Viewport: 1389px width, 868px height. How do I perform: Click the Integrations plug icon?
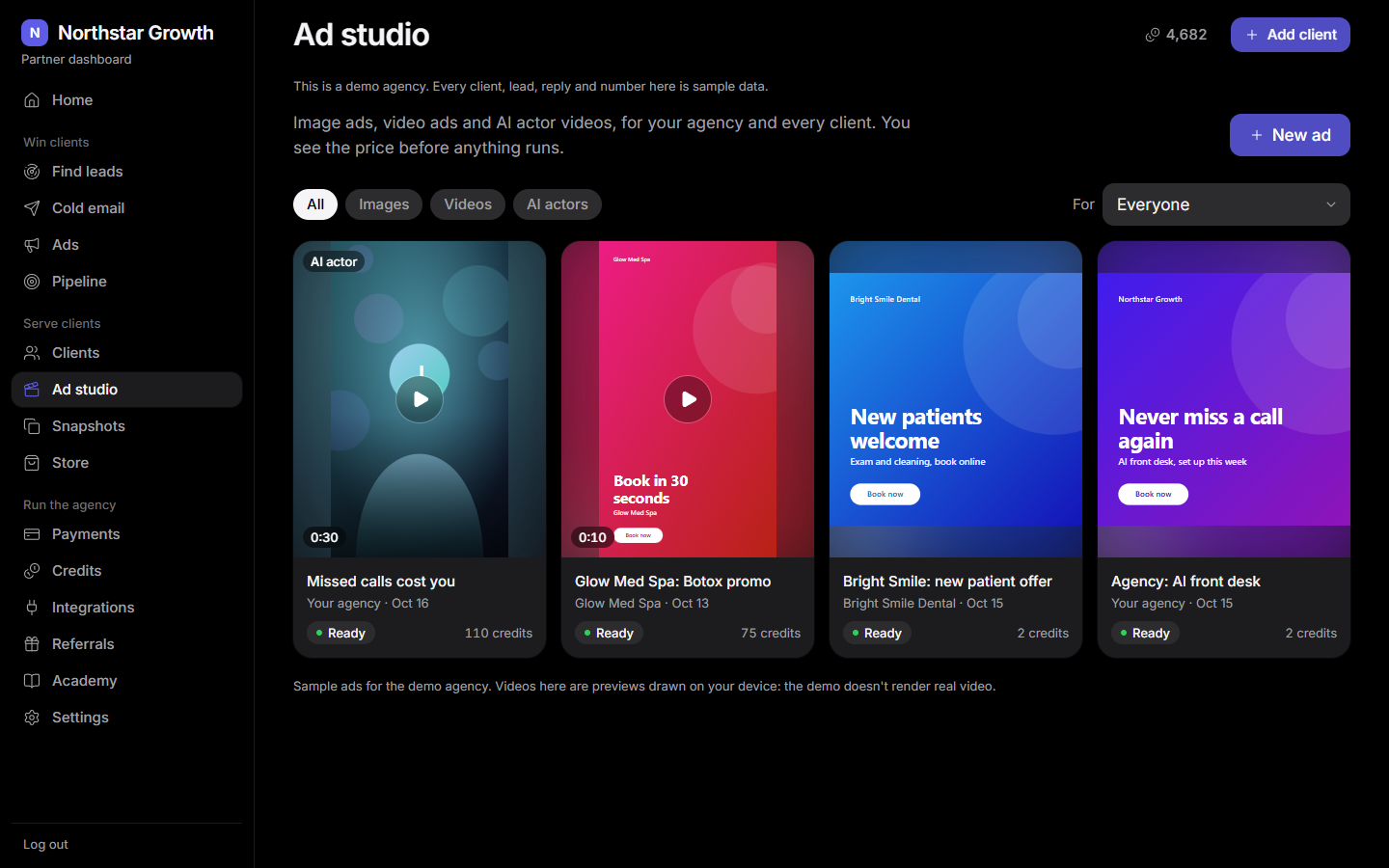(32, 608)
